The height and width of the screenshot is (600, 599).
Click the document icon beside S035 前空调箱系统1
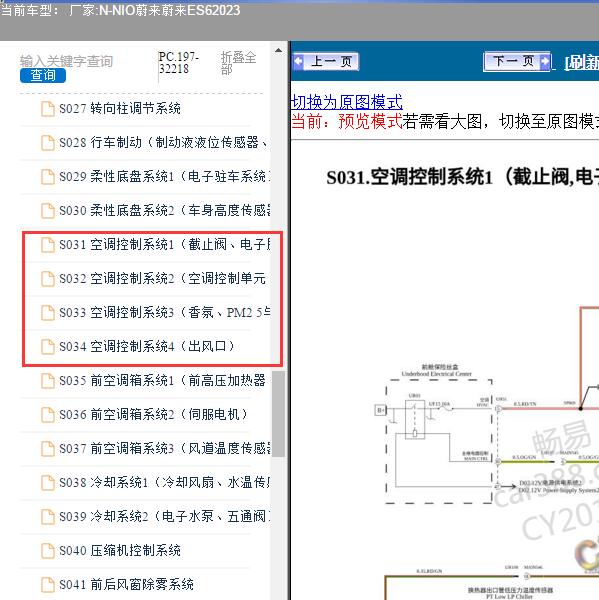(x=48, y=381)
